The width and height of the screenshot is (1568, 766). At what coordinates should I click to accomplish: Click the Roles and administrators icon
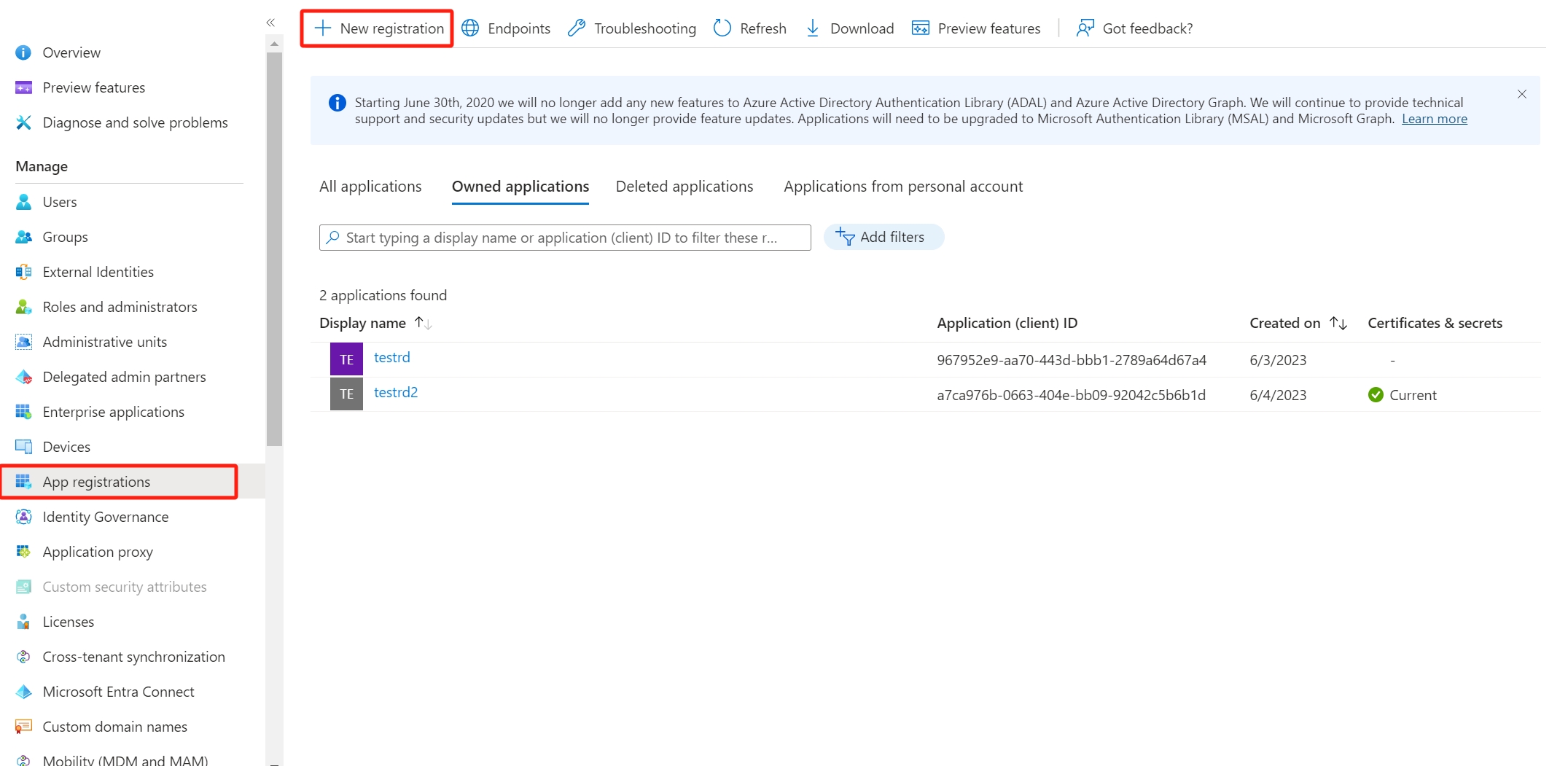[23, 307]
